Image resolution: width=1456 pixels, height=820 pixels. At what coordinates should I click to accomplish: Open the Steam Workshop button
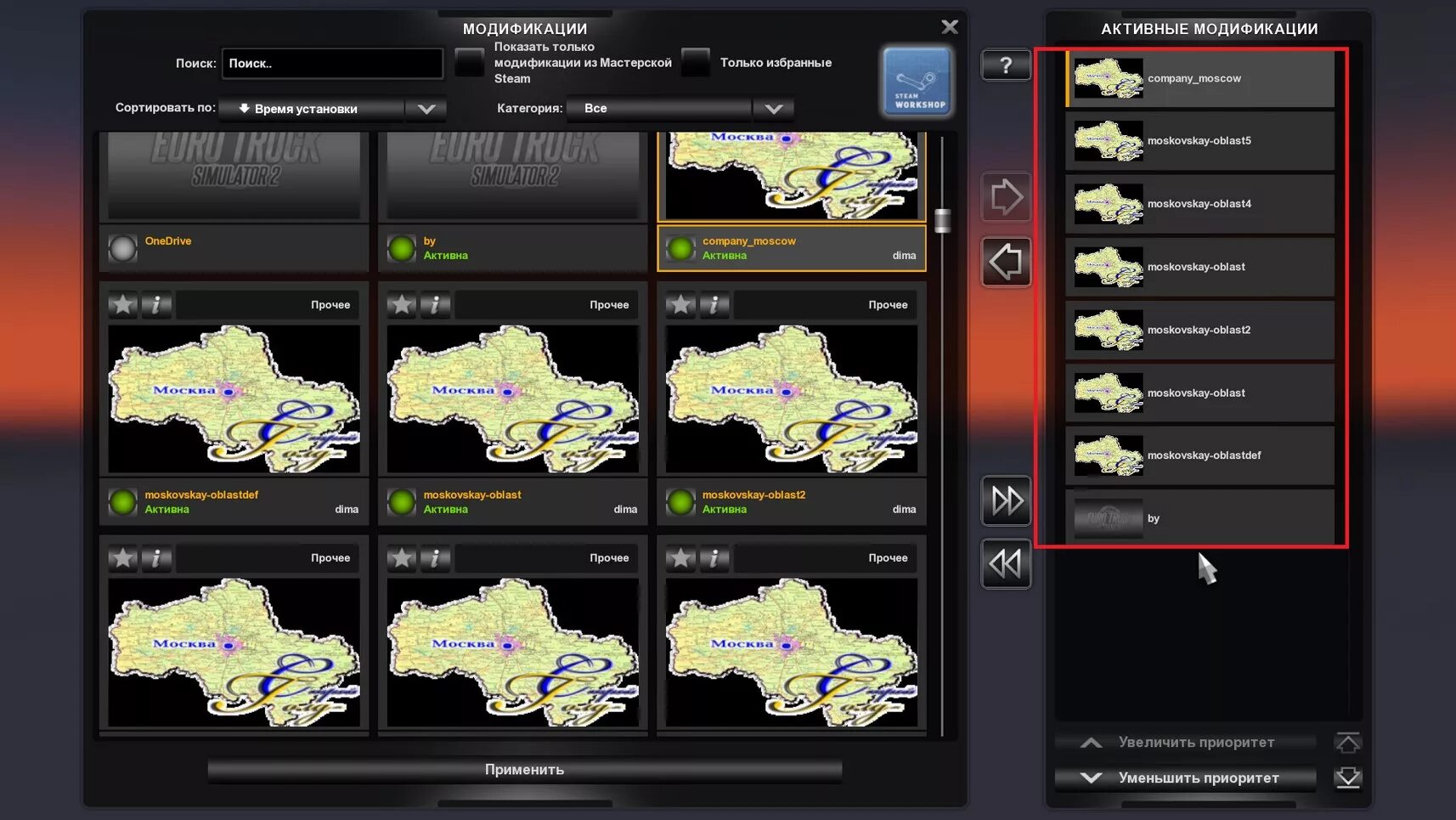(x=917, y=81)
